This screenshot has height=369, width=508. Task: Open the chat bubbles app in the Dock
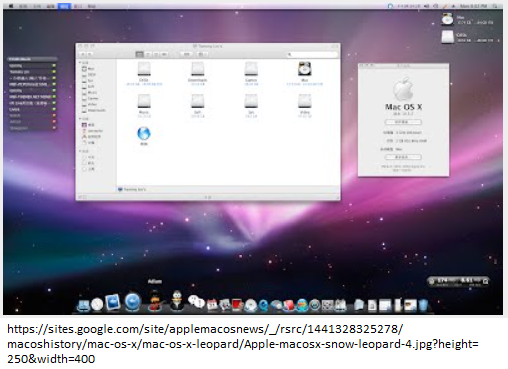[196, 302]
